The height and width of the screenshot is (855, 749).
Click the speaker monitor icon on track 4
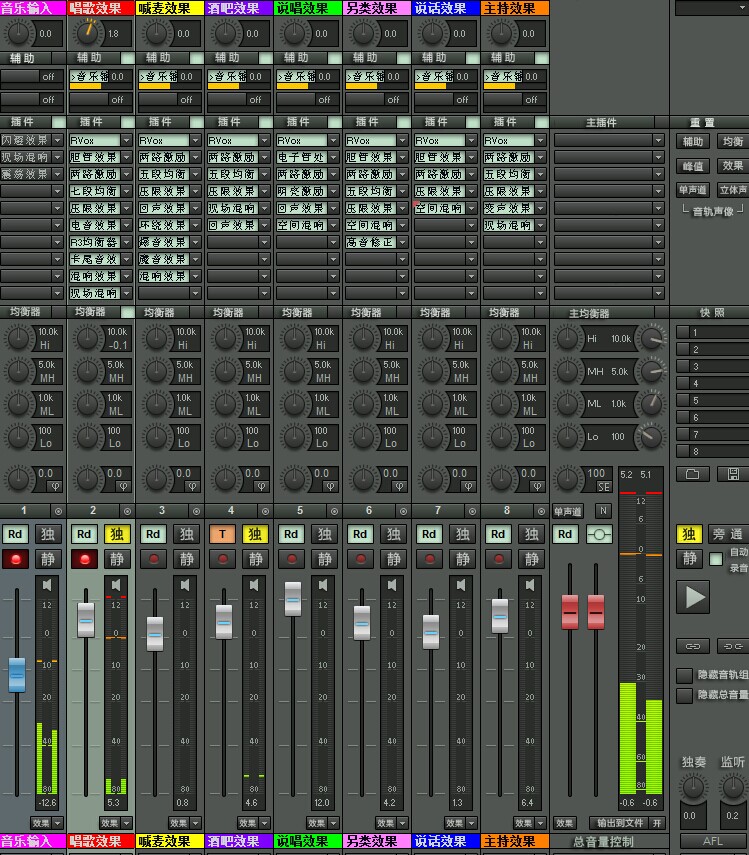click(254, 585)
